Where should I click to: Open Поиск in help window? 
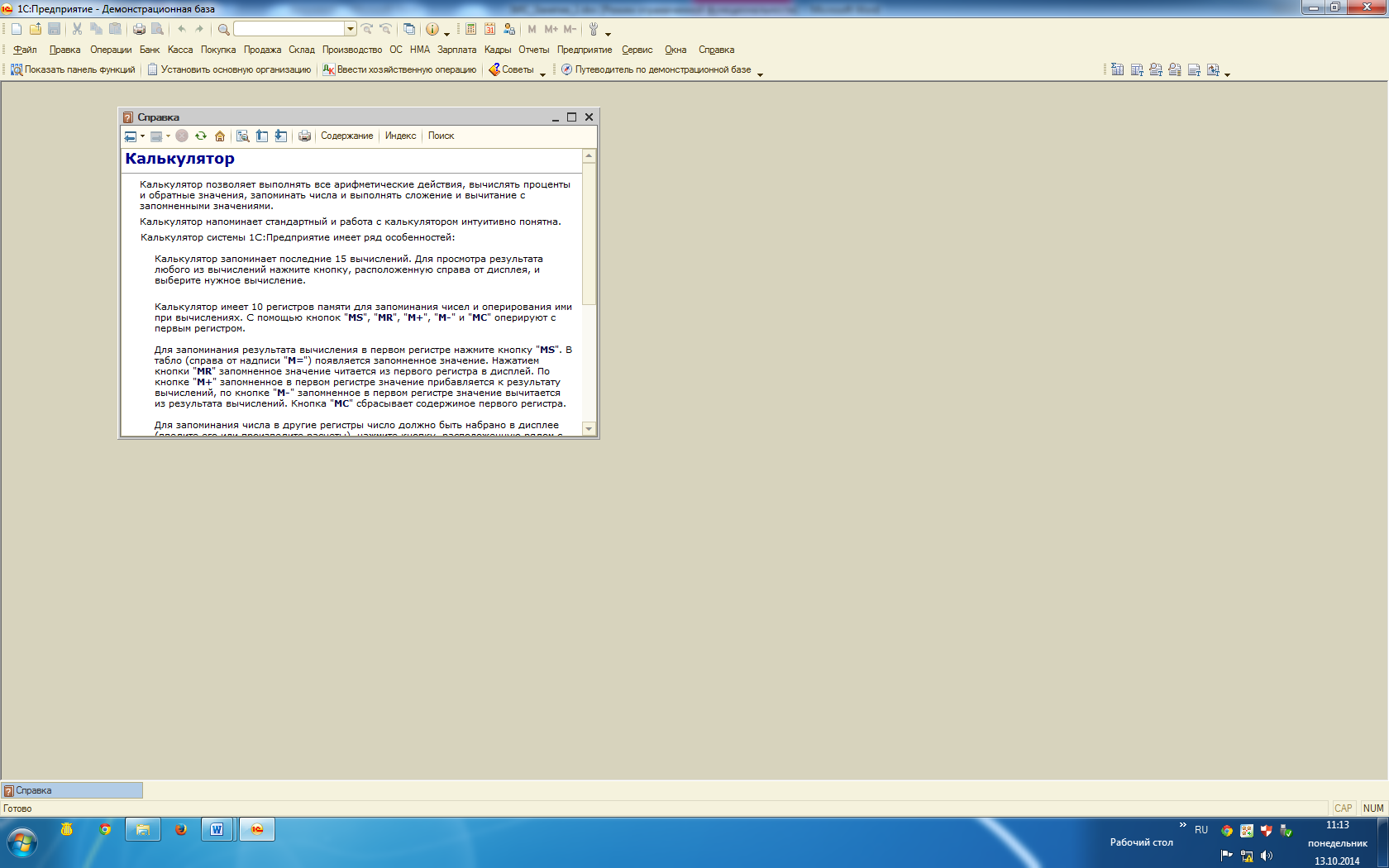click(441, 136)
